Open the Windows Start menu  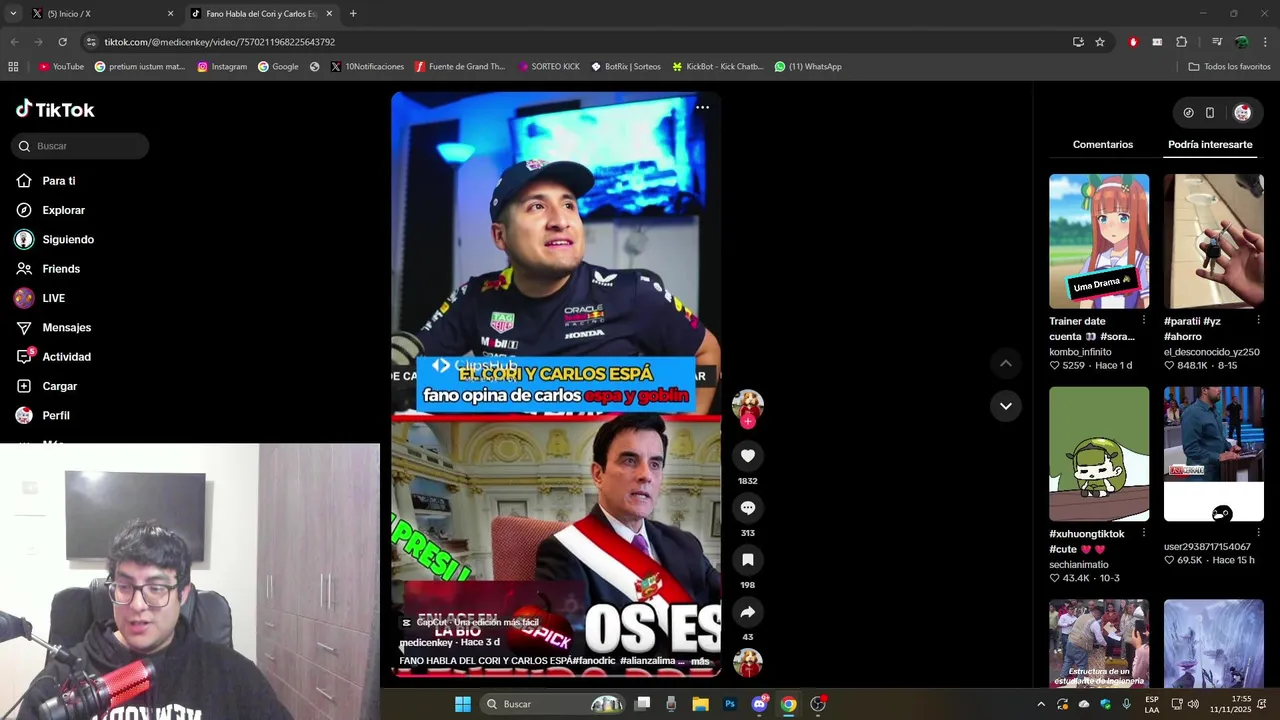[463, 704]
